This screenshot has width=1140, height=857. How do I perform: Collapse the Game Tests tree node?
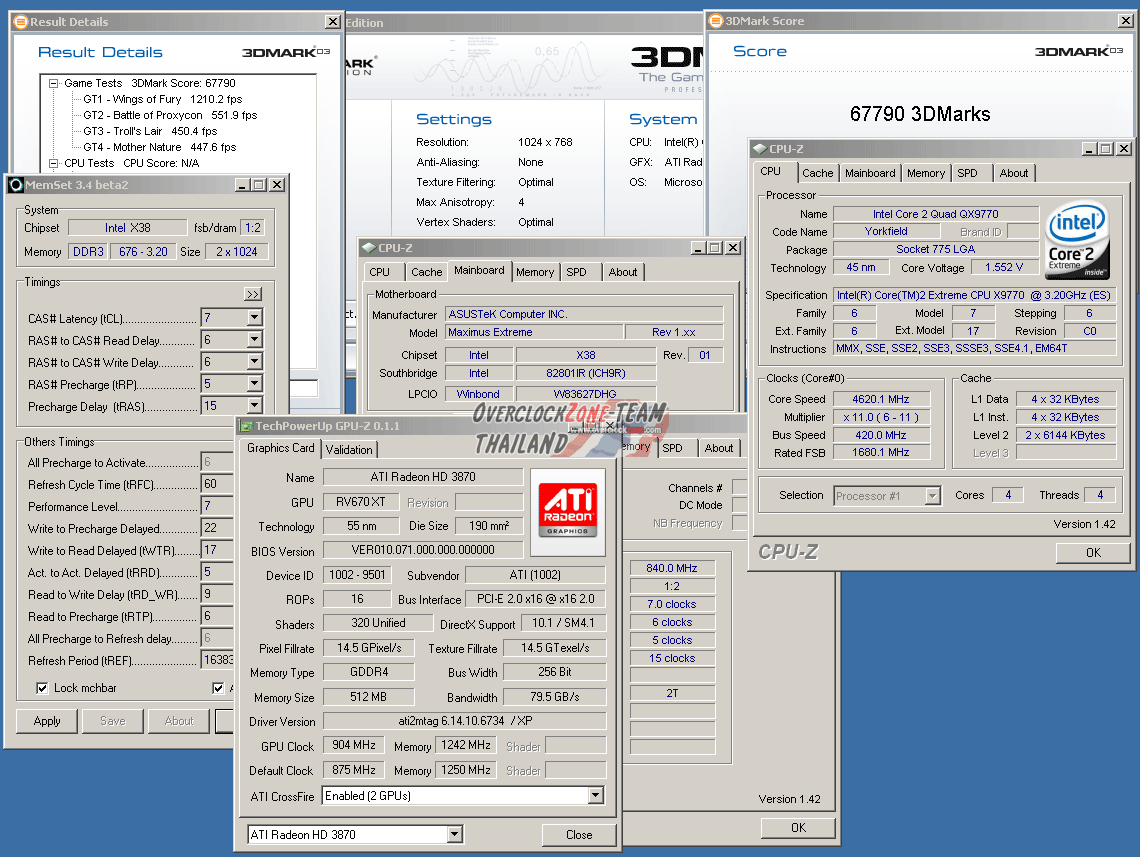pyautogui.click(x=53, y=84)
